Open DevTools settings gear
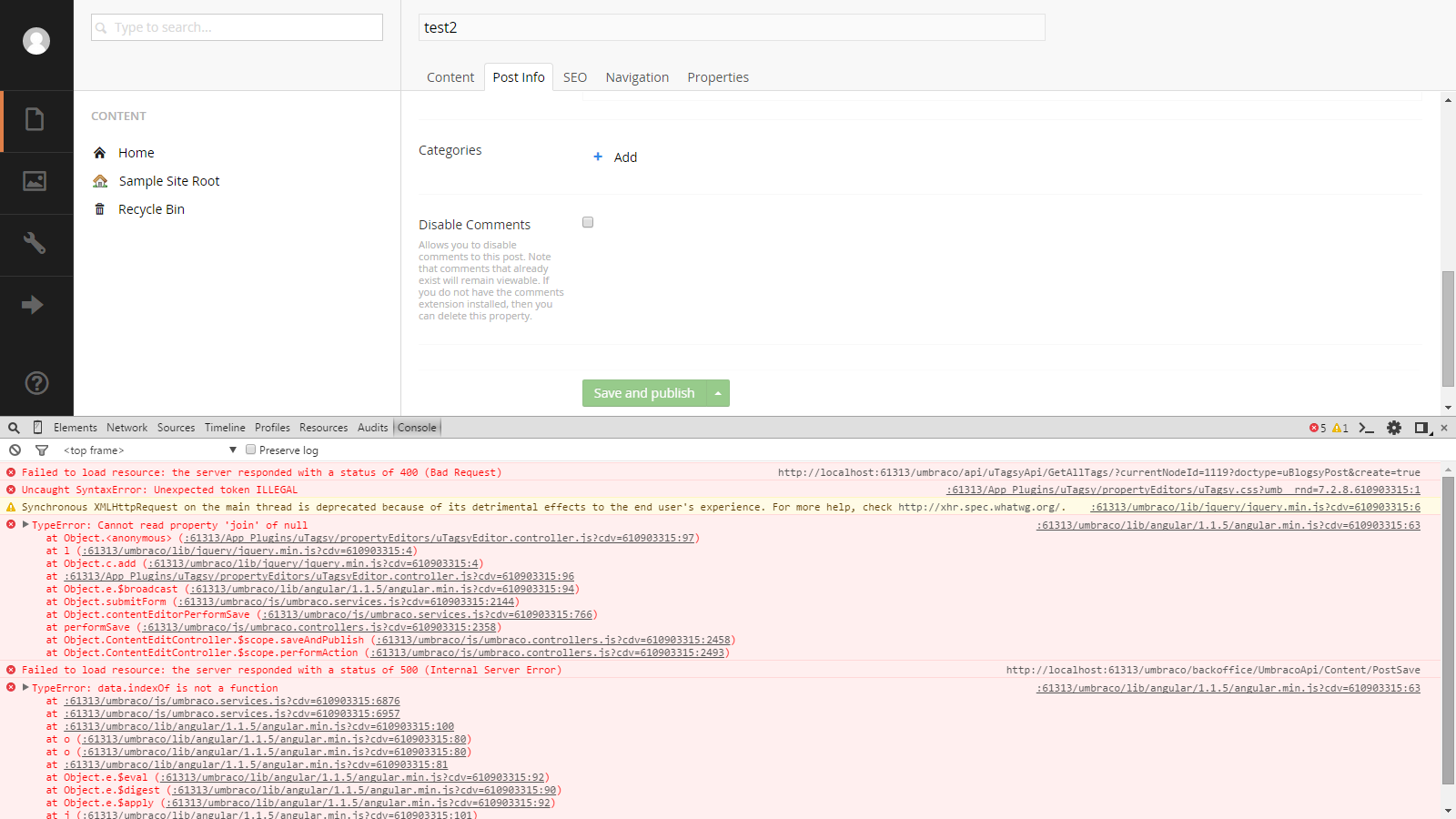Viewport: 1456px width, 819px height. click(x=1394, y=428)
